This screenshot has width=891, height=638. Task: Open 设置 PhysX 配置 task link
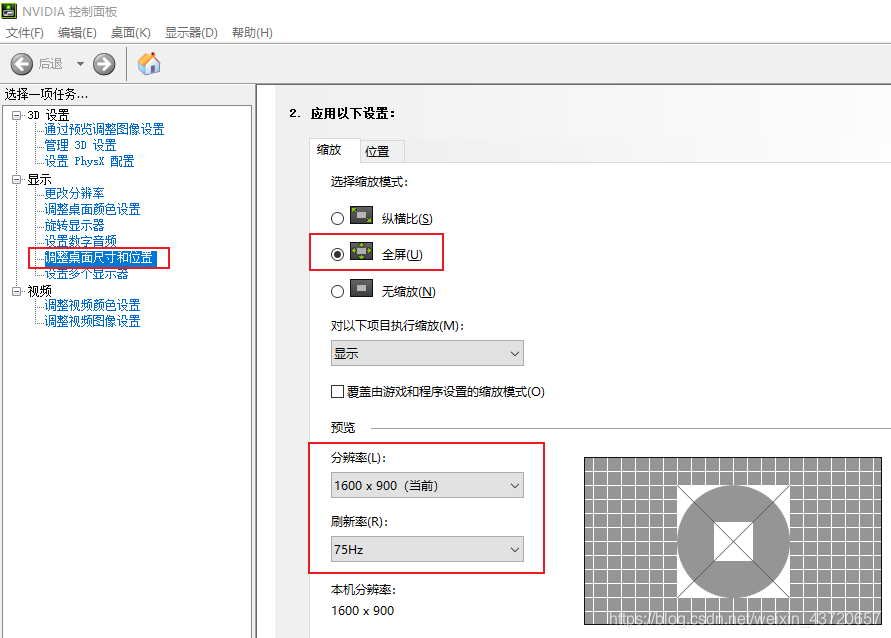89,161
